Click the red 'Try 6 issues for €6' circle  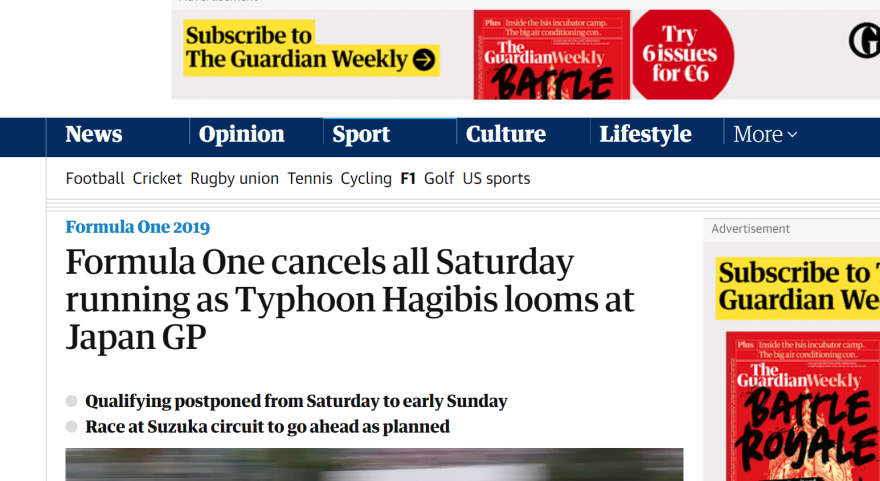click(682, 55)
